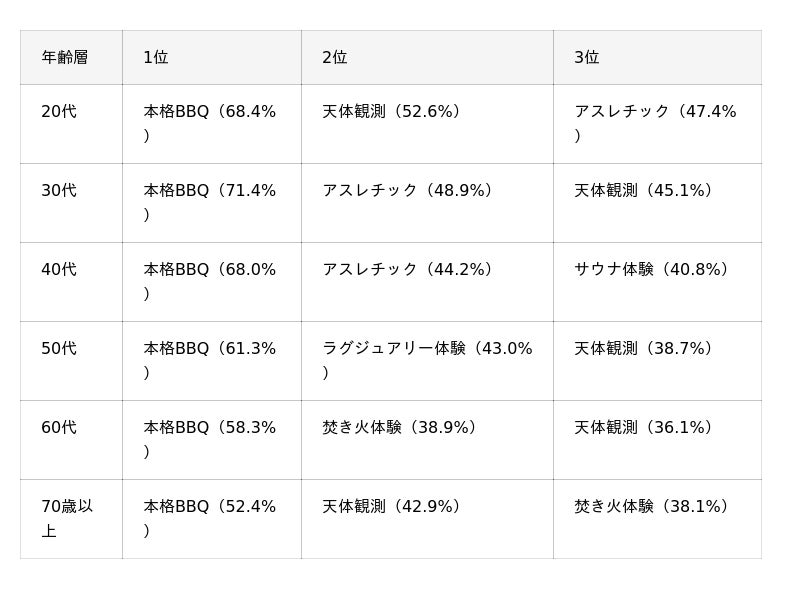Screen dimensions: 800x589
Task: Click the 天体観測（42.9%）cell
Action: point(395,507)
